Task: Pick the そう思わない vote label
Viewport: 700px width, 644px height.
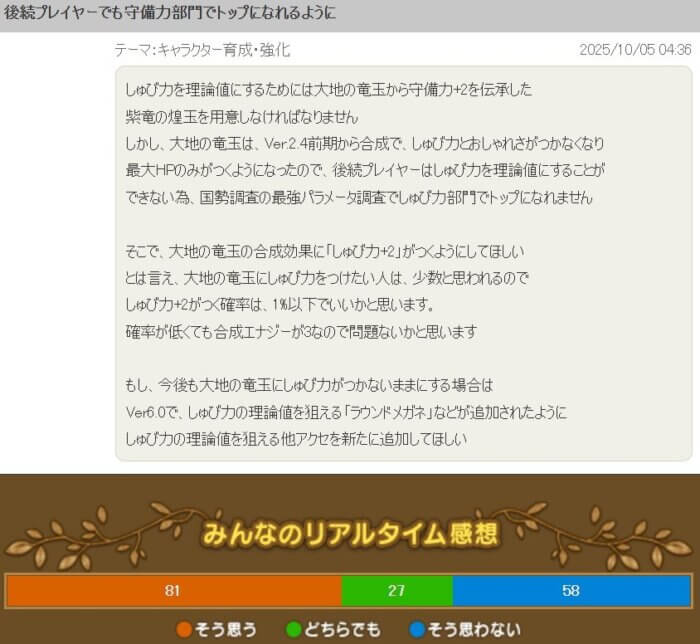Action: [474, 629]
